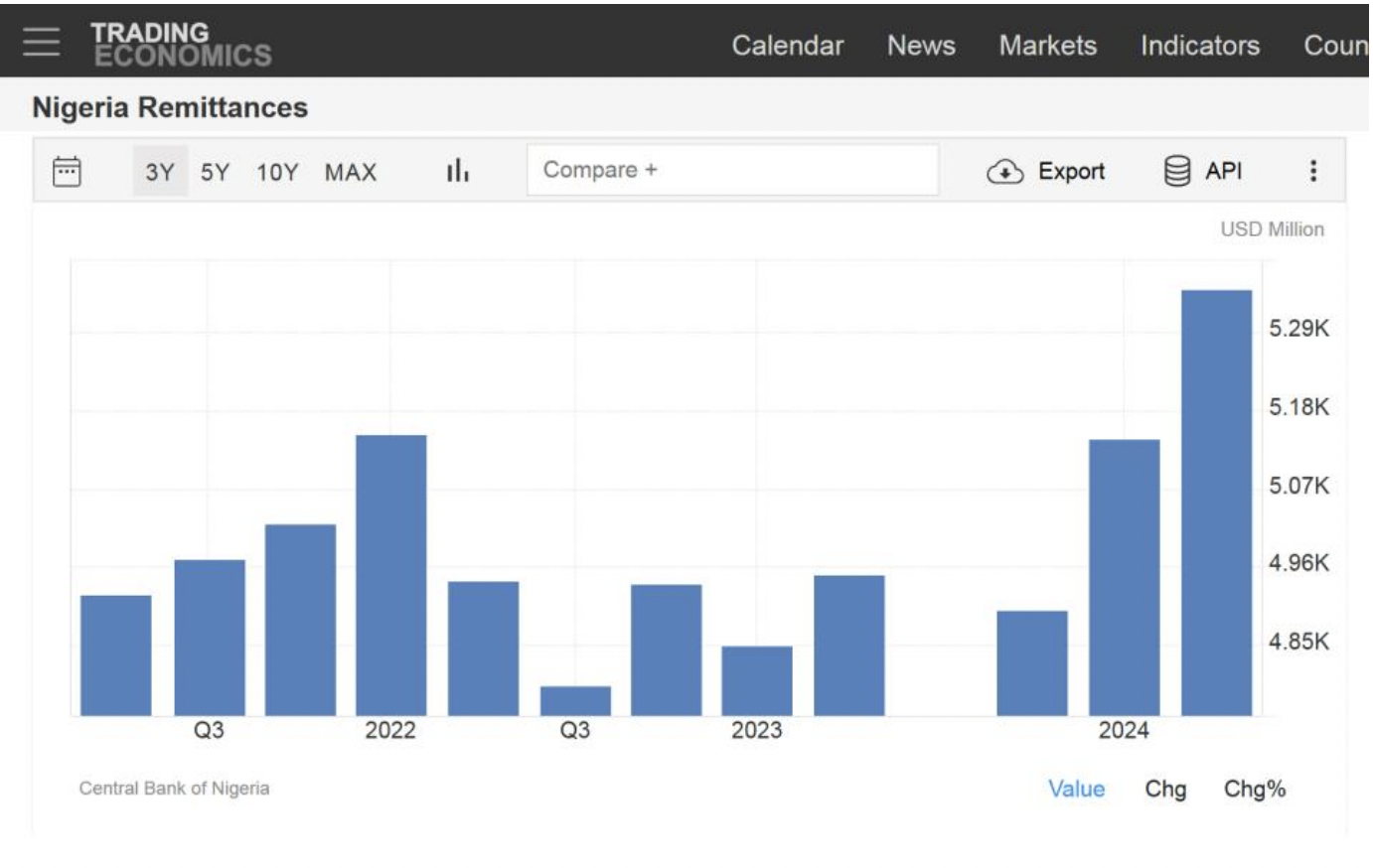Click the tallest bar after 2024
This screenshot has width=1373, height=868.
tap(1216, 503)
